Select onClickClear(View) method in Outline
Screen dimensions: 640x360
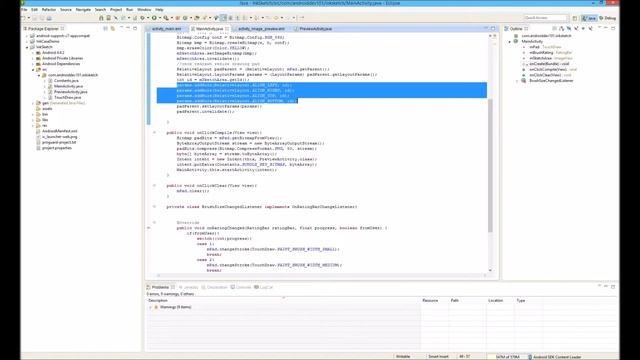tap(550, 75)
